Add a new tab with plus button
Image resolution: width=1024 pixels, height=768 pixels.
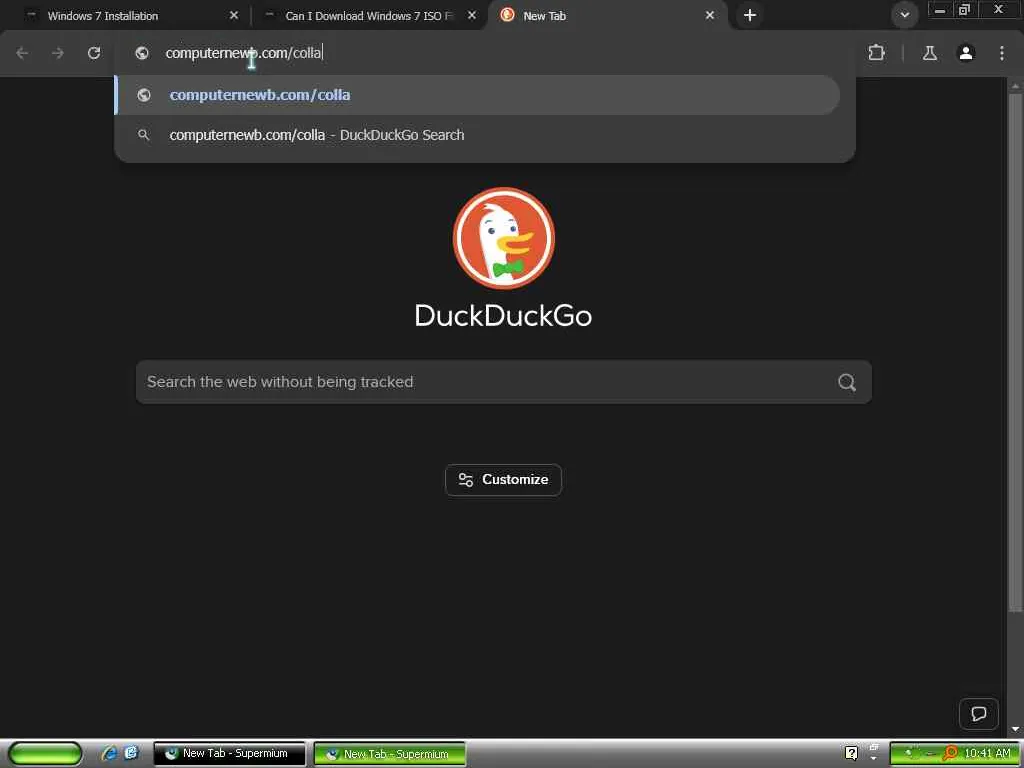click(x=750, y=15)
